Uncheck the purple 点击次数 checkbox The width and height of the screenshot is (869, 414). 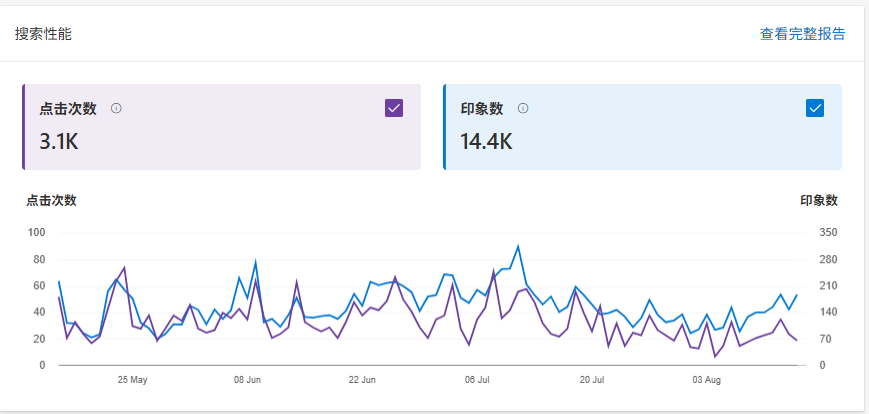click(x=394, y=108)
